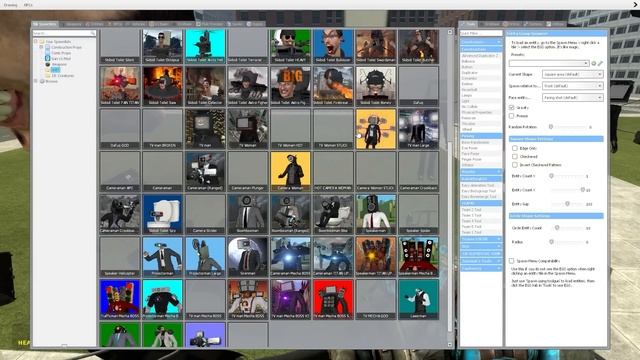
Task: Expand the Browse tree node
Action: tap(36, 81)
